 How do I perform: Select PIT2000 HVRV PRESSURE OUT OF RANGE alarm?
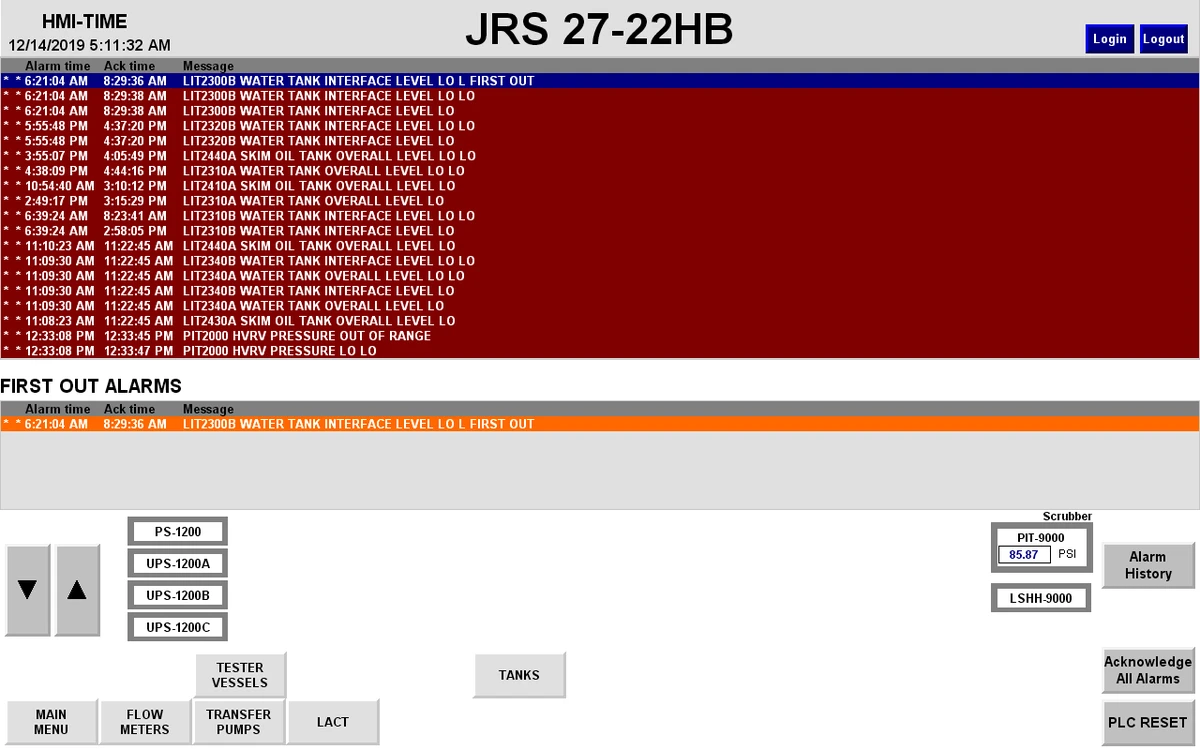point(600,336)
